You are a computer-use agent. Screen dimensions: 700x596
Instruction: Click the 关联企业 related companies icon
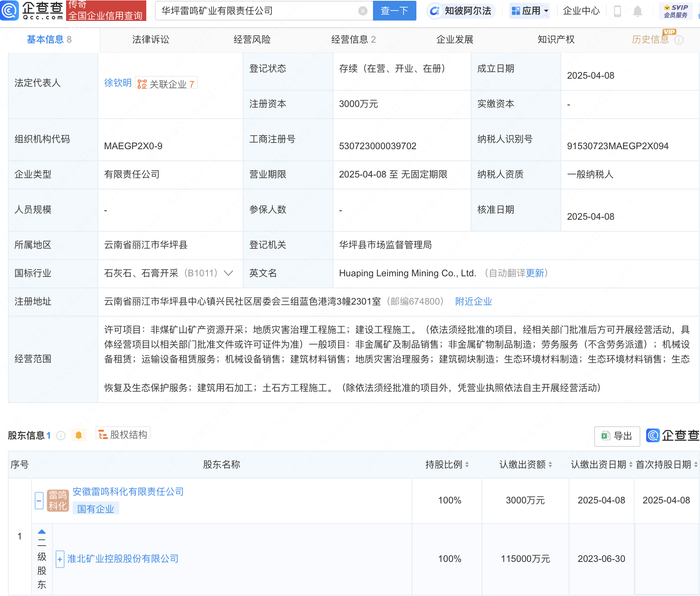(142, 84)
